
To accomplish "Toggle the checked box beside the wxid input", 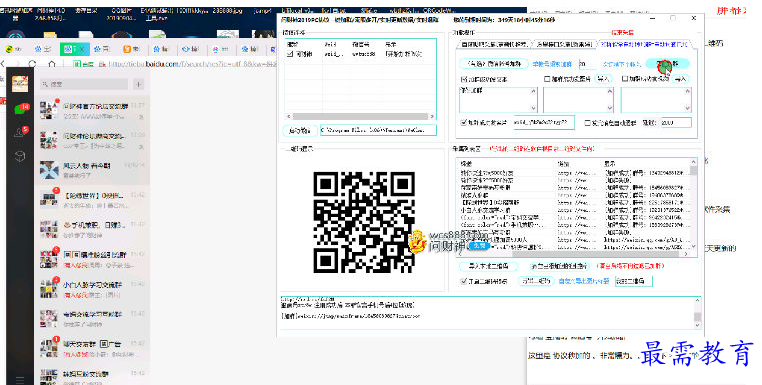I will [464, 122].
